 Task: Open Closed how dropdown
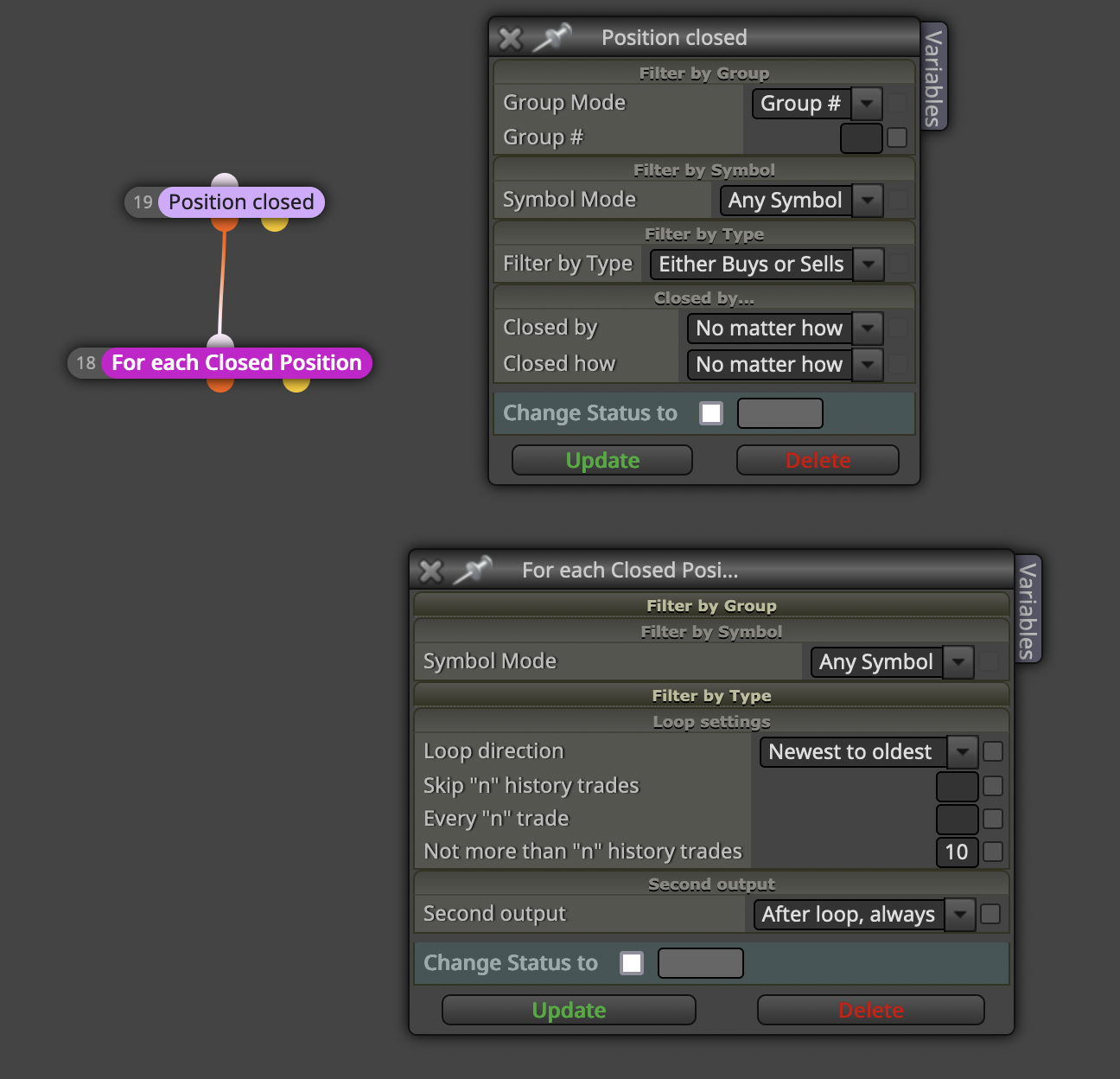786,365
